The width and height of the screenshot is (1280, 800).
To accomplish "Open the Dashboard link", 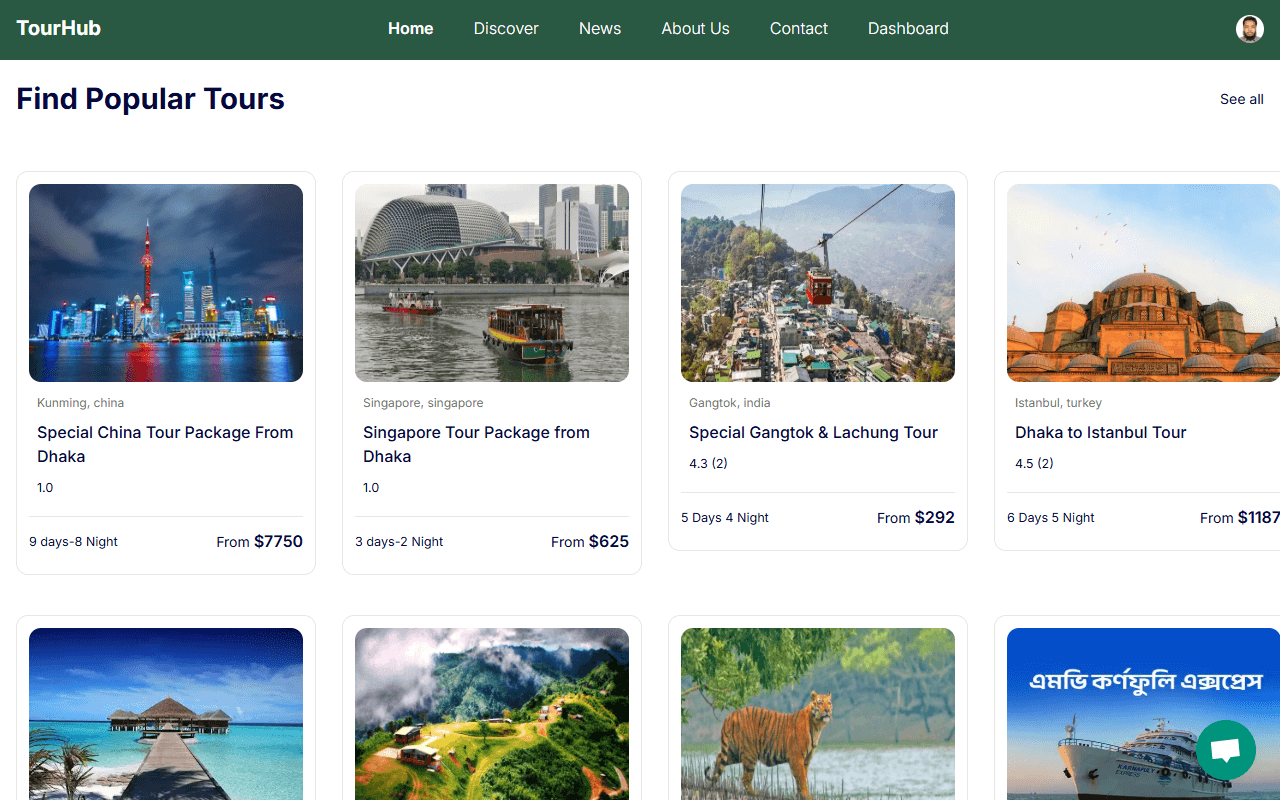I will (x=908, y=29).
